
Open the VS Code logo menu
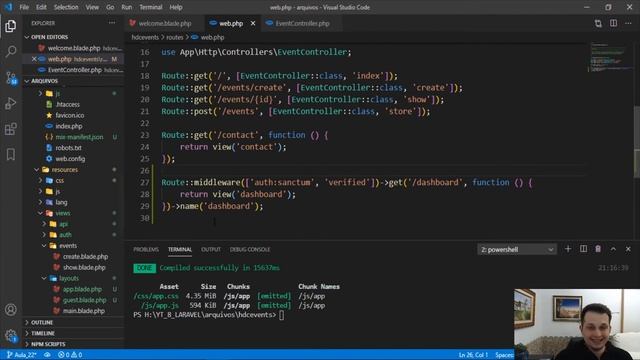pyautogui.click(x=8, y=7)
